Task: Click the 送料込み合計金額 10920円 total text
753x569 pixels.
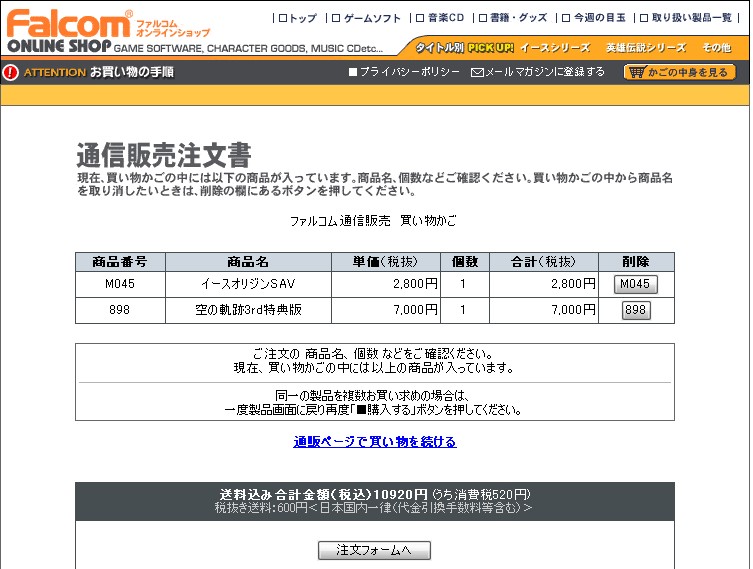Action: pos(324,495)
